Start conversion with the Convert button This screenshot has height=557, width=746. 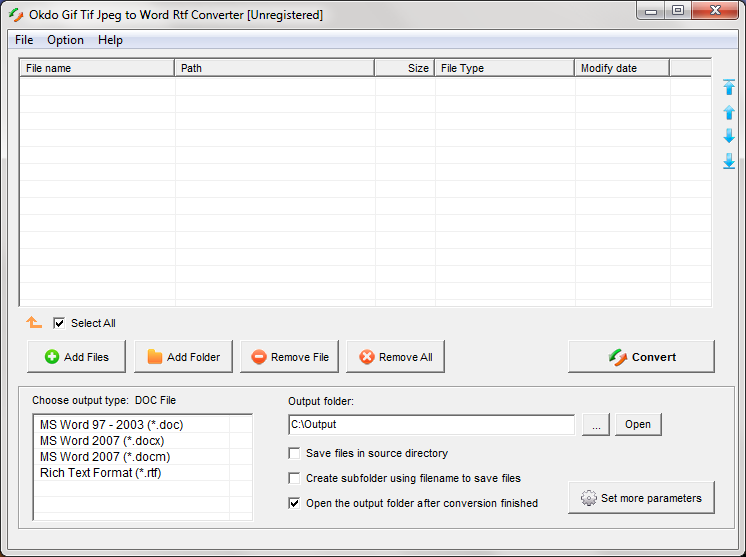pos(641,357)
